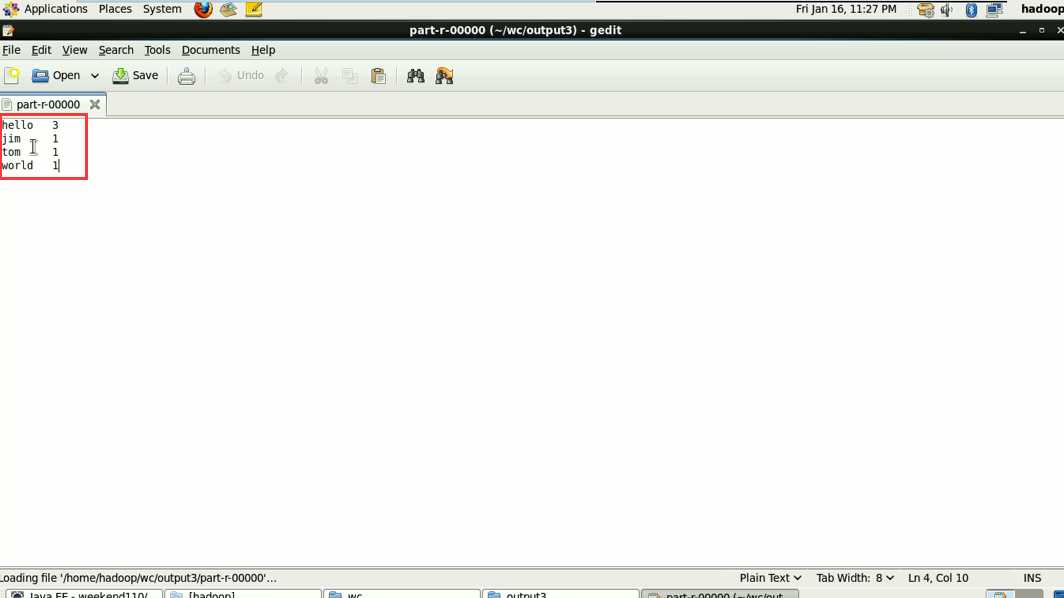The height and width of the screenshot is (598, 1064).
Task: Open the Help menu
Action: click(x=263, y=50)
